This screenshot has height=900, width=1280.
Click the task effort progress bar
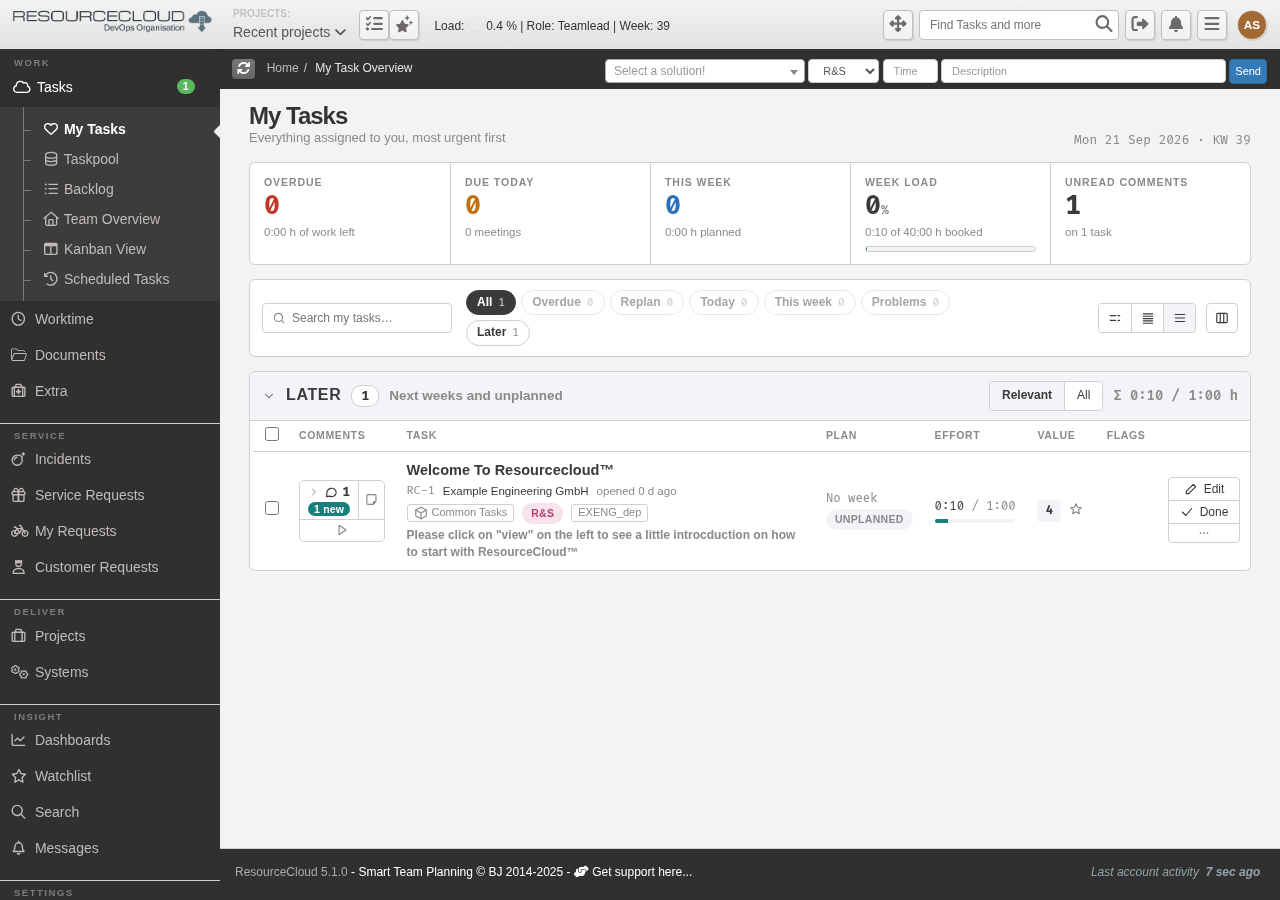975,521
